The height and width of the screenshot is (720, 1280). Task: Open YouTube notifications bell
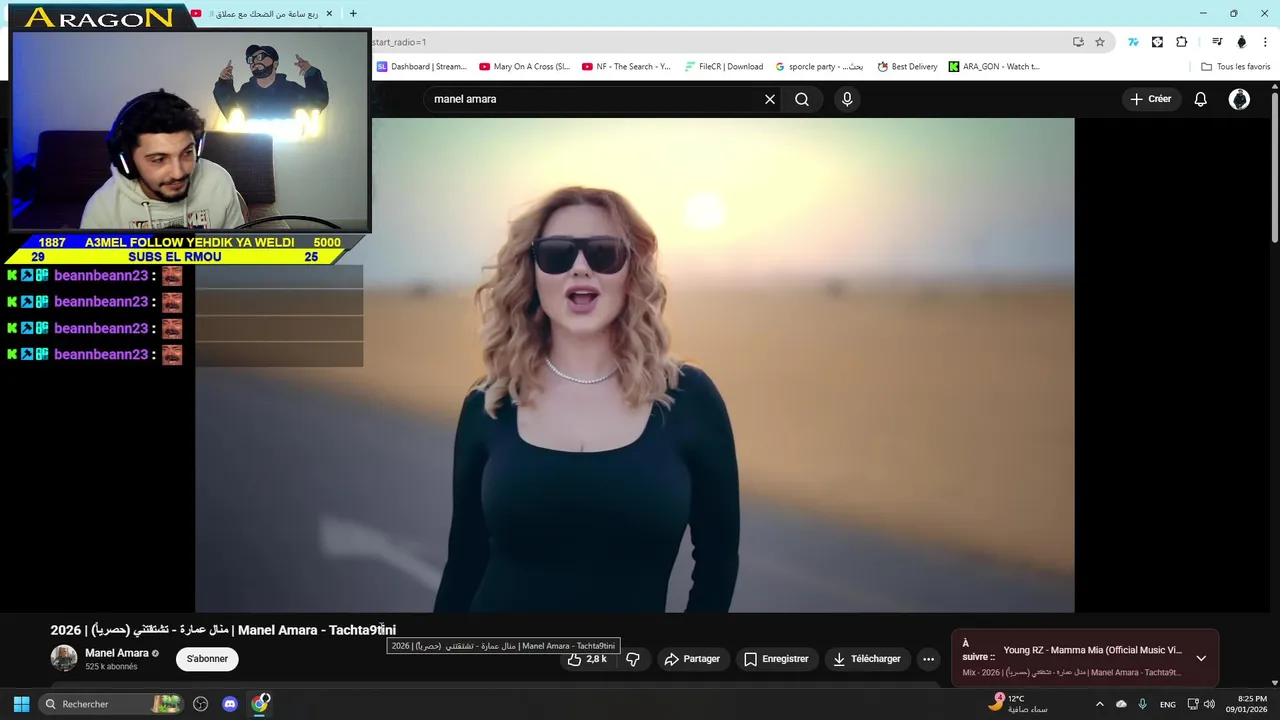click(1201, 99)
